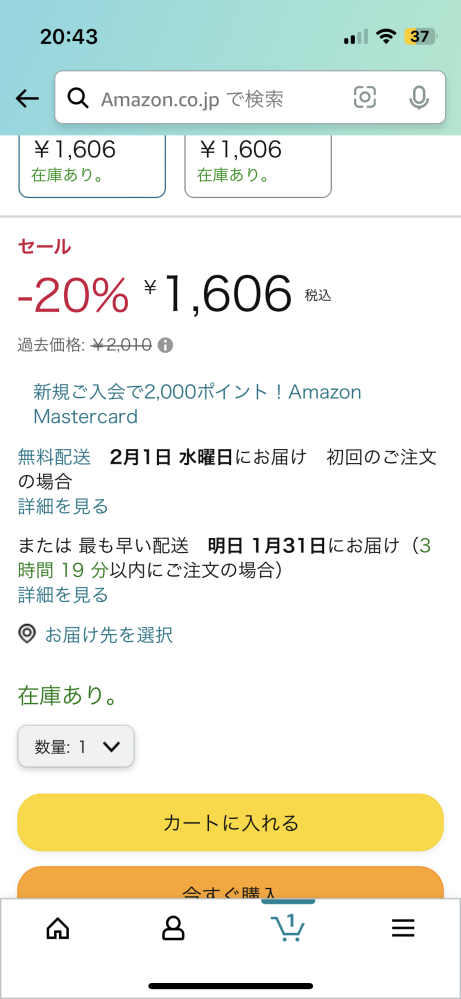Tap the カートに入れる button

(230, 823)
